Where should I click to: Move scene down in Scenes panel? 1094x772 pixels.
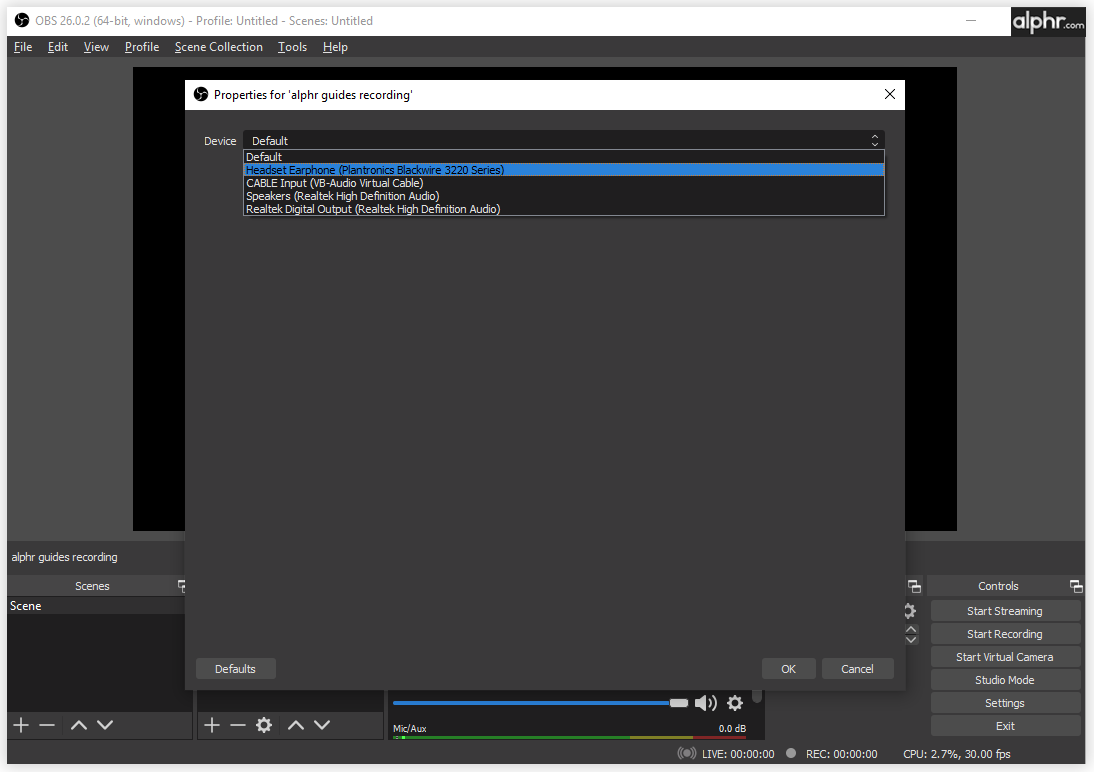[105, 725]
